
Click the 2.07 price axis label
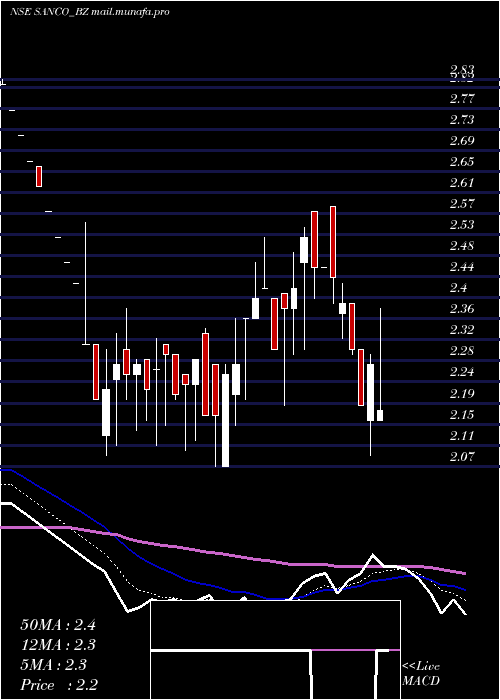point(462,457)
